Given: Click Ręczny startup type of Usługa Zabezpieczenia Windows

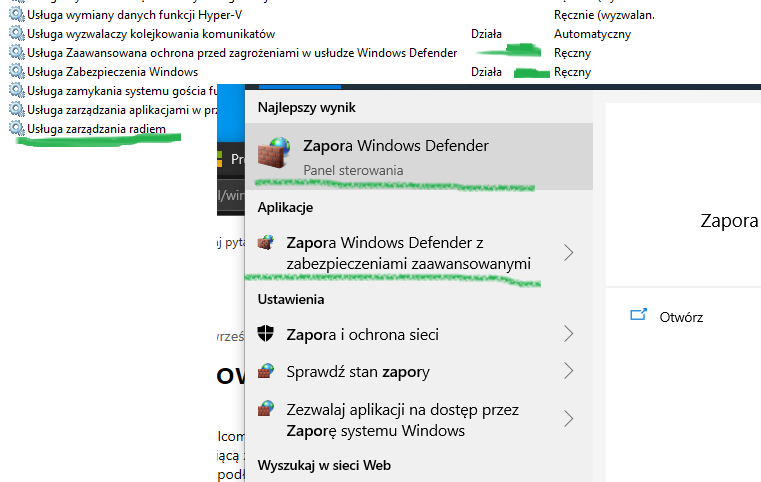Looking at the screenshot, I should coord(573,72).
